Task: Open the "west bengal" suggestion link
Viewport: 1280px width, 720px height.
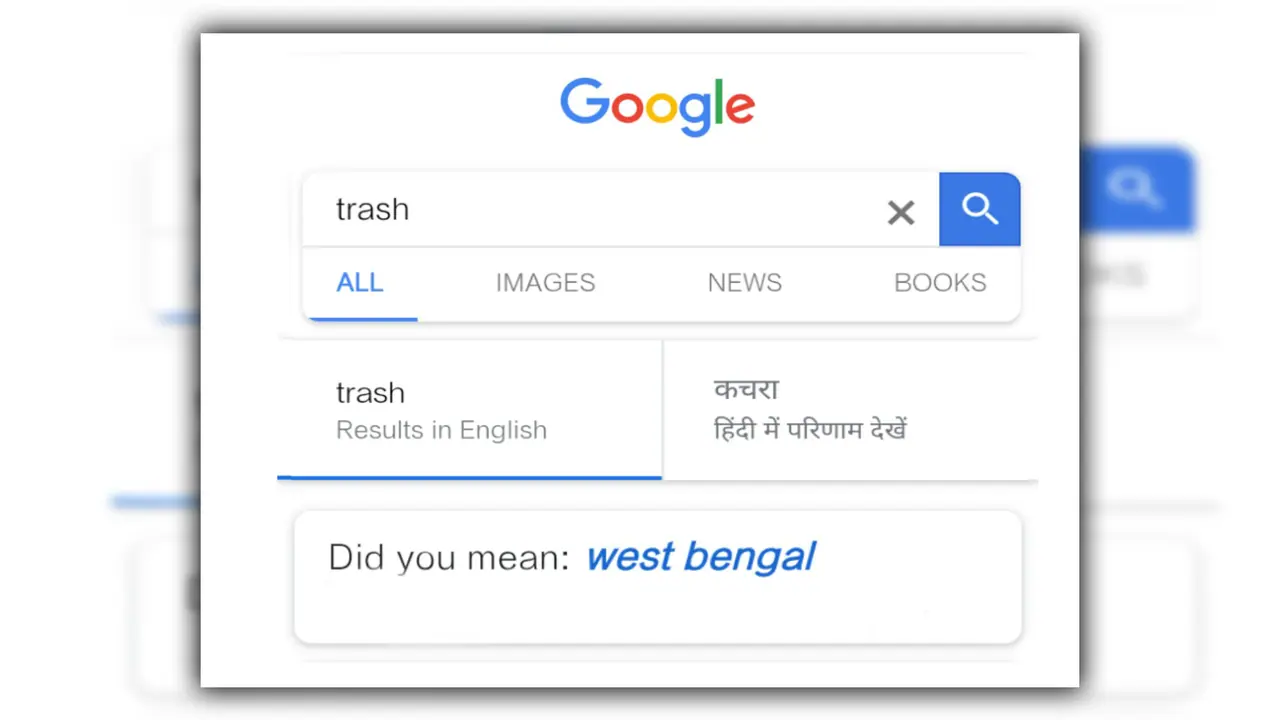Action: click(x=701, y=557)
